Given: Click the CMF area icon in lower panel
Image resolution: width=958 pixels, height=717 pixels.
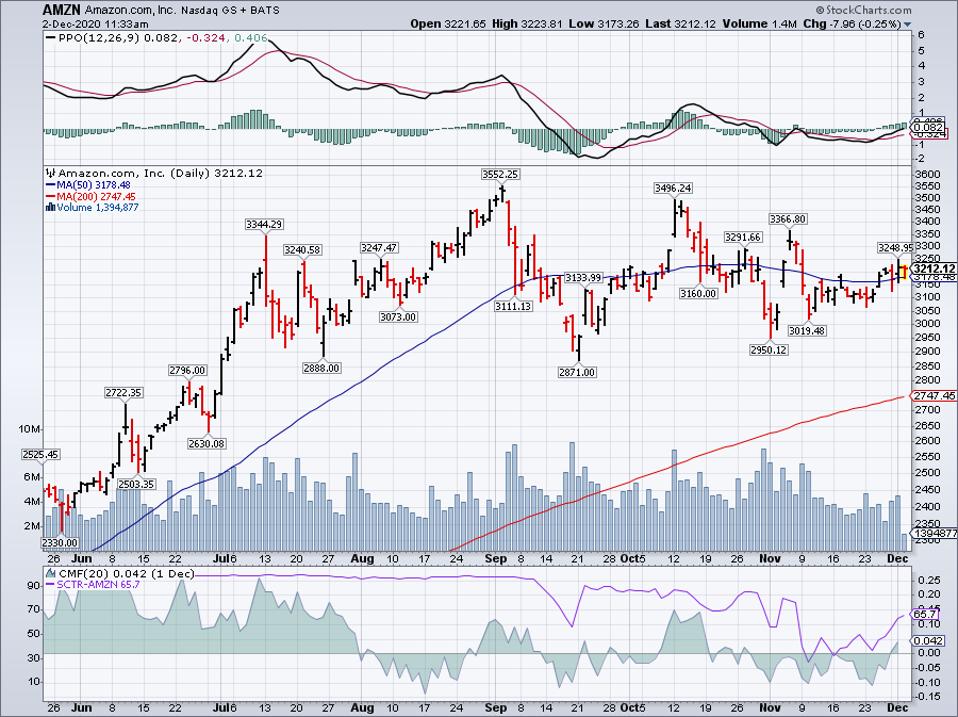Looking at the screenshot, I should 51,574.
